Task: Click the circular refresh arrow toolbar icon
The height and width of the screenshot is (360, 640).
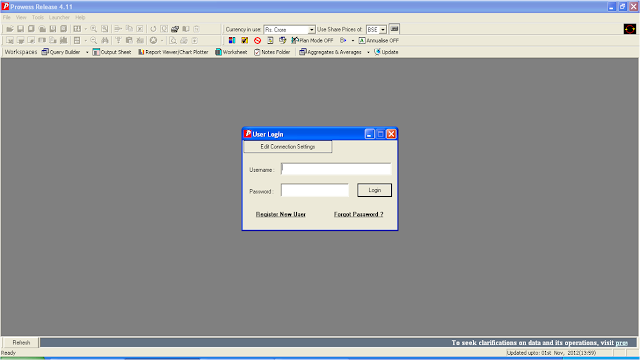Action: pyautogui.click(x=153, y=29)
